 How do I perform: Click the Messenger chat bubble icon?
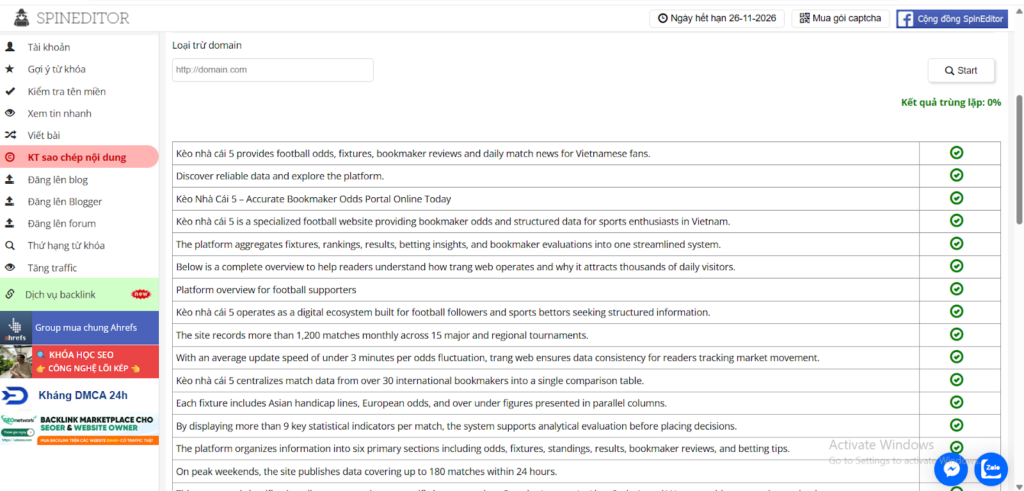(x=951, y=468)
